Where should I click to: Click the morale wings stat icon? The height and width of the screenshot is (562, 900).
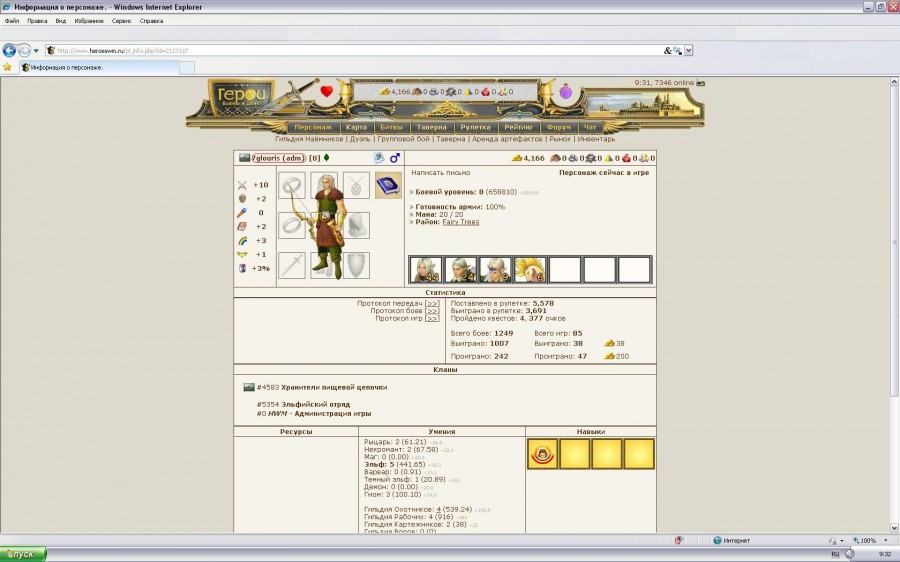tap(242, 254)
